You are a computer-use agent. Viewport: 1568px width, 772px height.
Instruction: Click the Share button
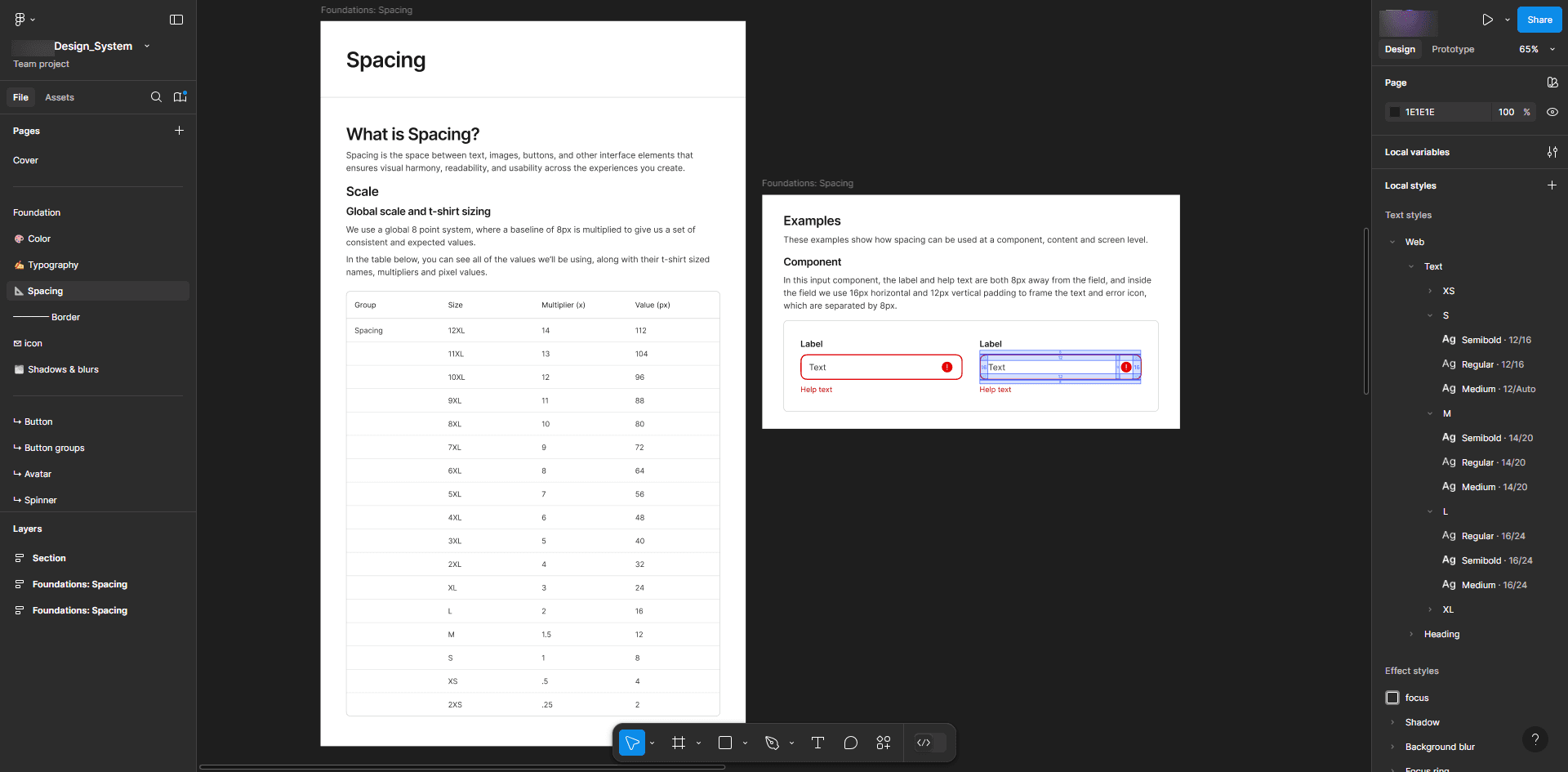(1539, 20)
